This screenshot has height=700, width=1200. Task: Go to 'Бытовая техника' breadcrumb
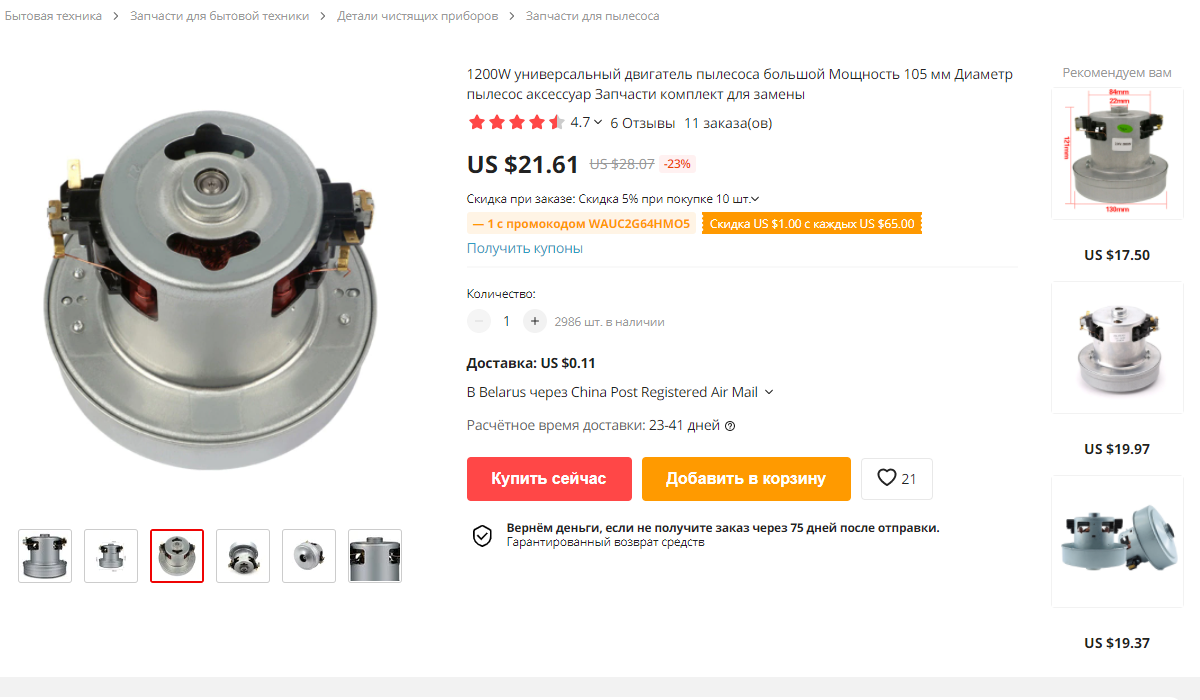(53, 16)
